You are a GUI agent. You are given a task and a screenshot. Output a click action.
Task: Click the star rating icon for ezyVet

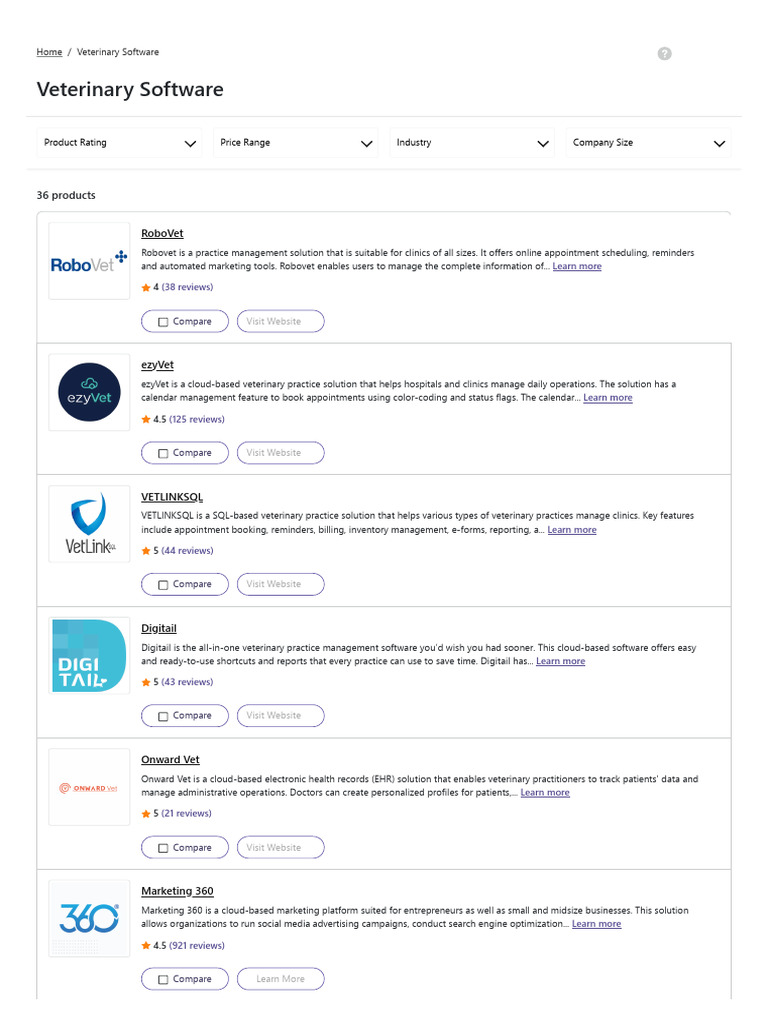[146, 419]
